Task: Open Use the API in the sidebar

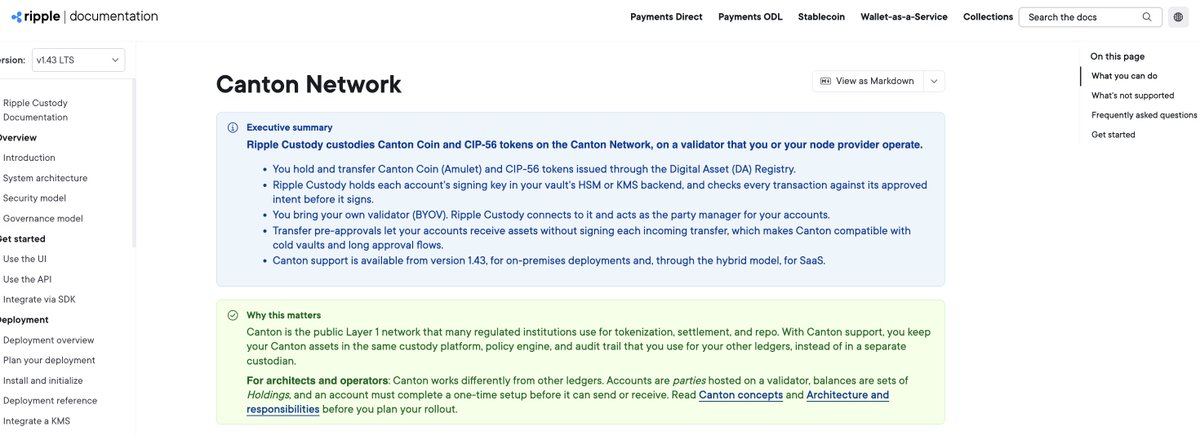Action: pos(27,279)
